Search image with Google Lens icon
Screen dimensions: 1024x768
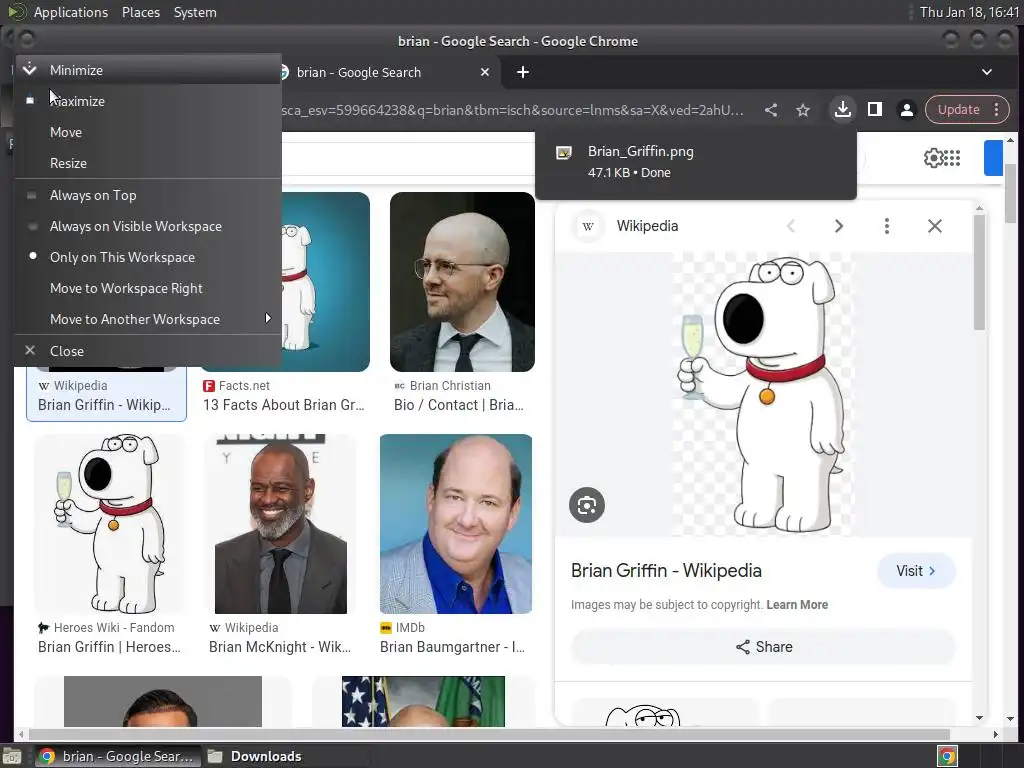tap(586, 505)
